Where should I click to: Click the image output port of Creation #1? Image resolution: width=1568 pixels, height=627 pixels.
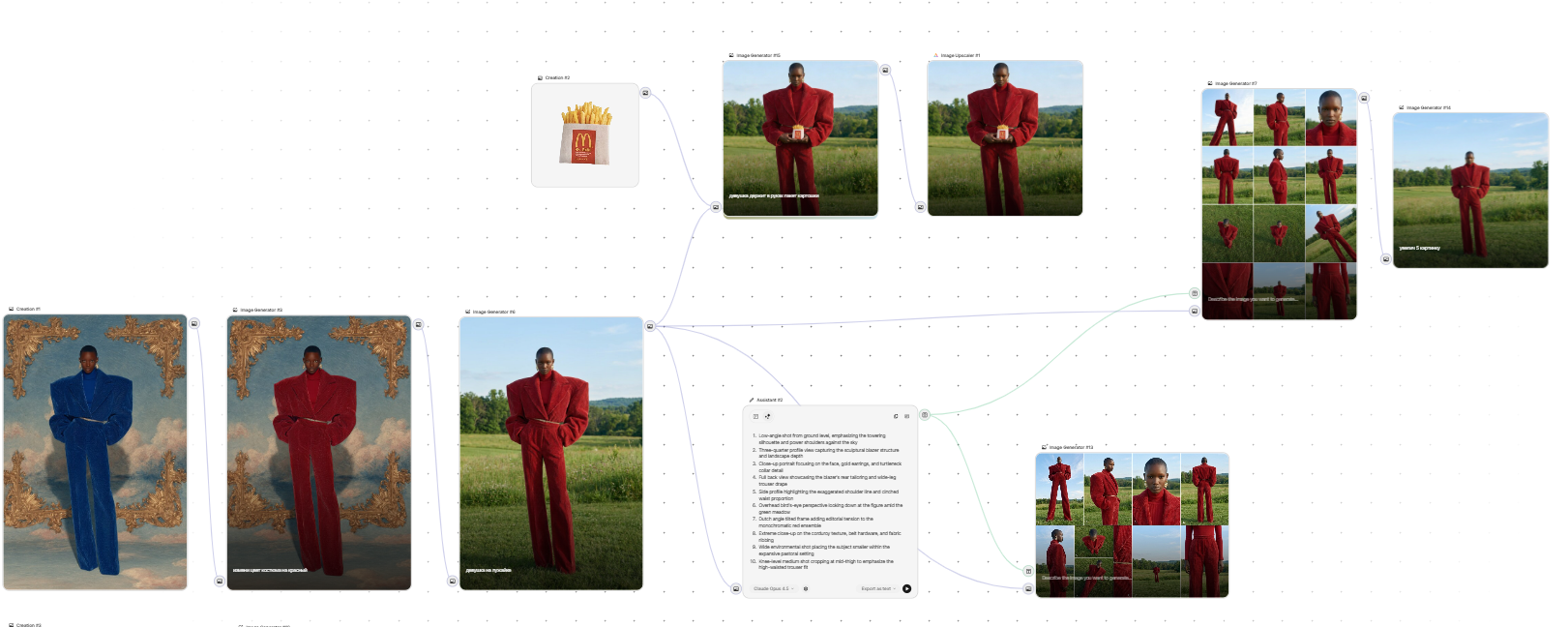pos(194,323)
